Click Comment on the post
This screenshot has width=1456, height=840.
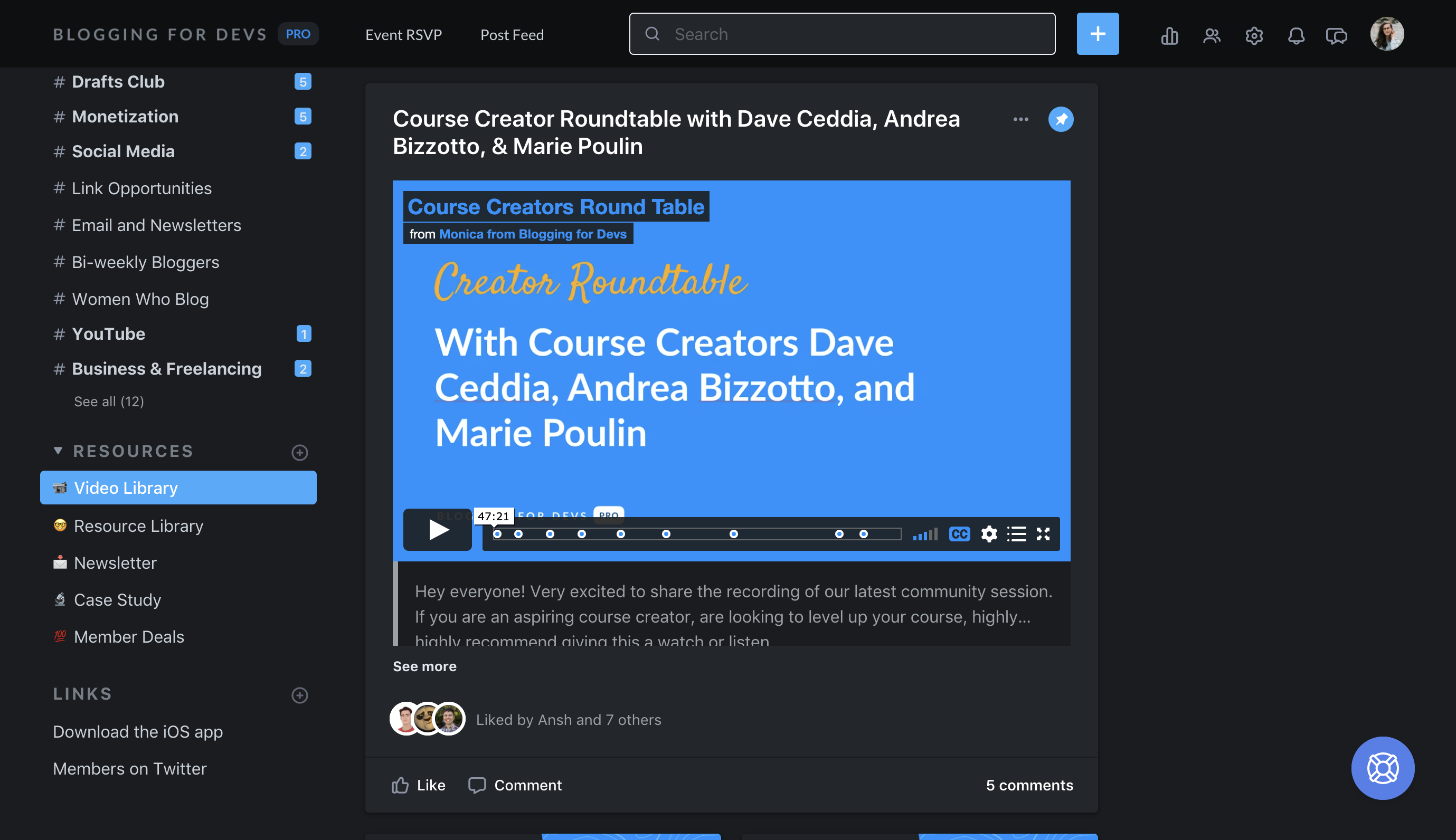pyautogui.click(x=514, y=785)
